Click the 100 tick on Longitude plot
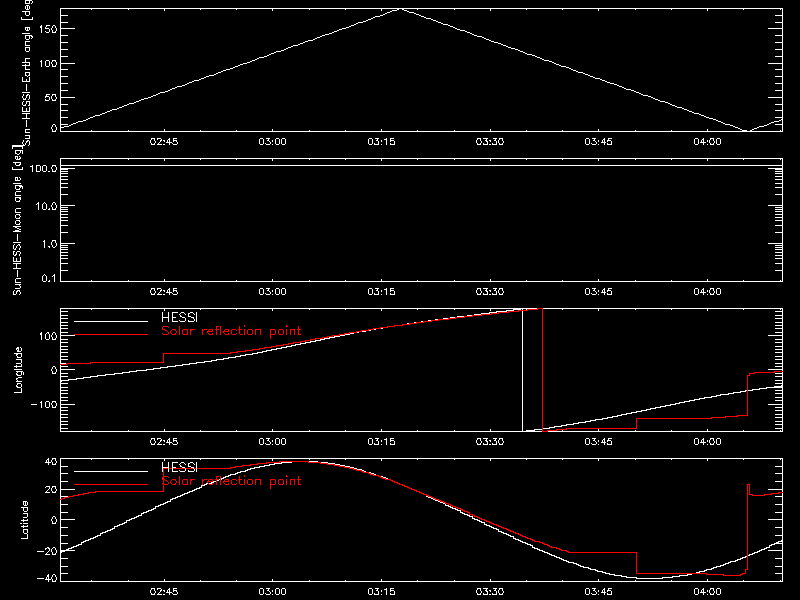The height and width of the screenshot is (600, 800). pyautogui.click(x=48, y=336)
